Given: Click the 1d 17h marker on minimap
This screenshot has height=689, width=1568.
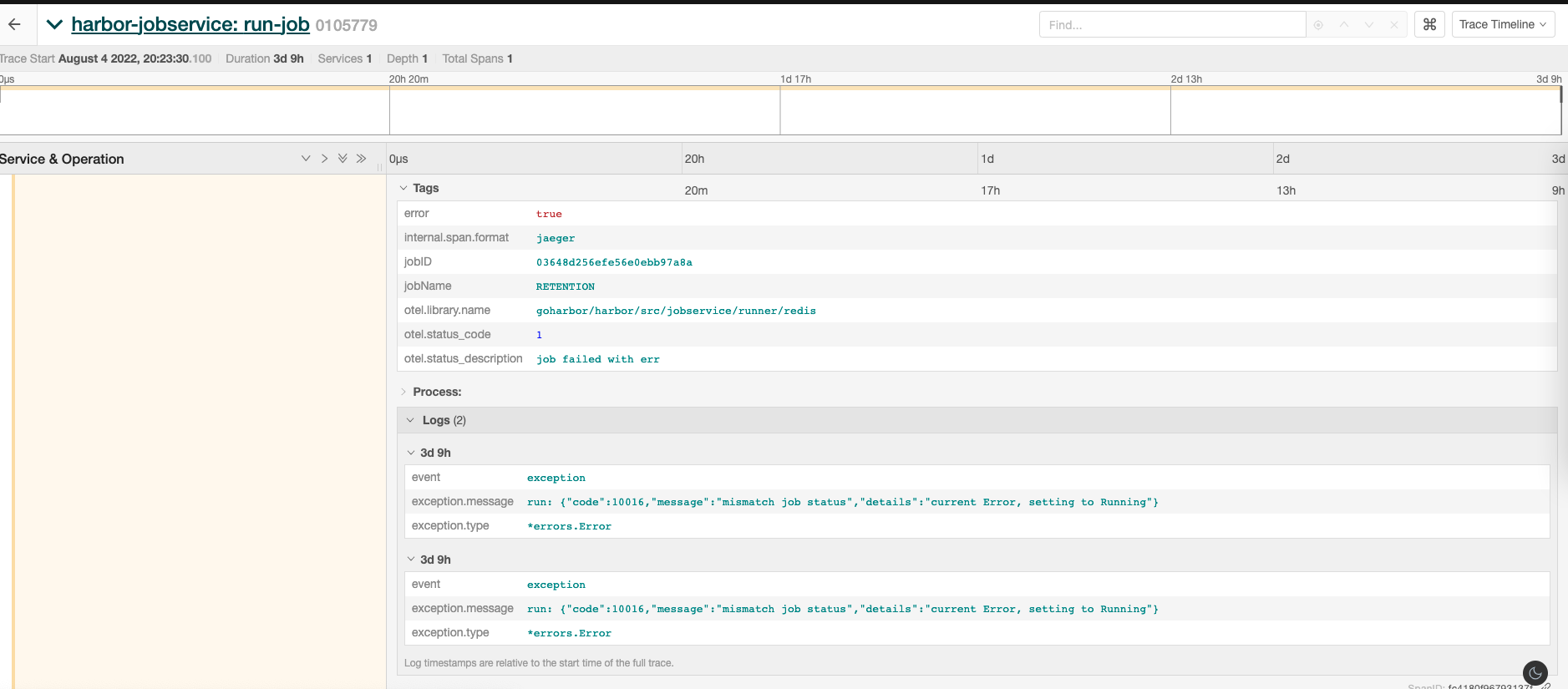Looking at the screenshot, I should (x=796, y=79).
